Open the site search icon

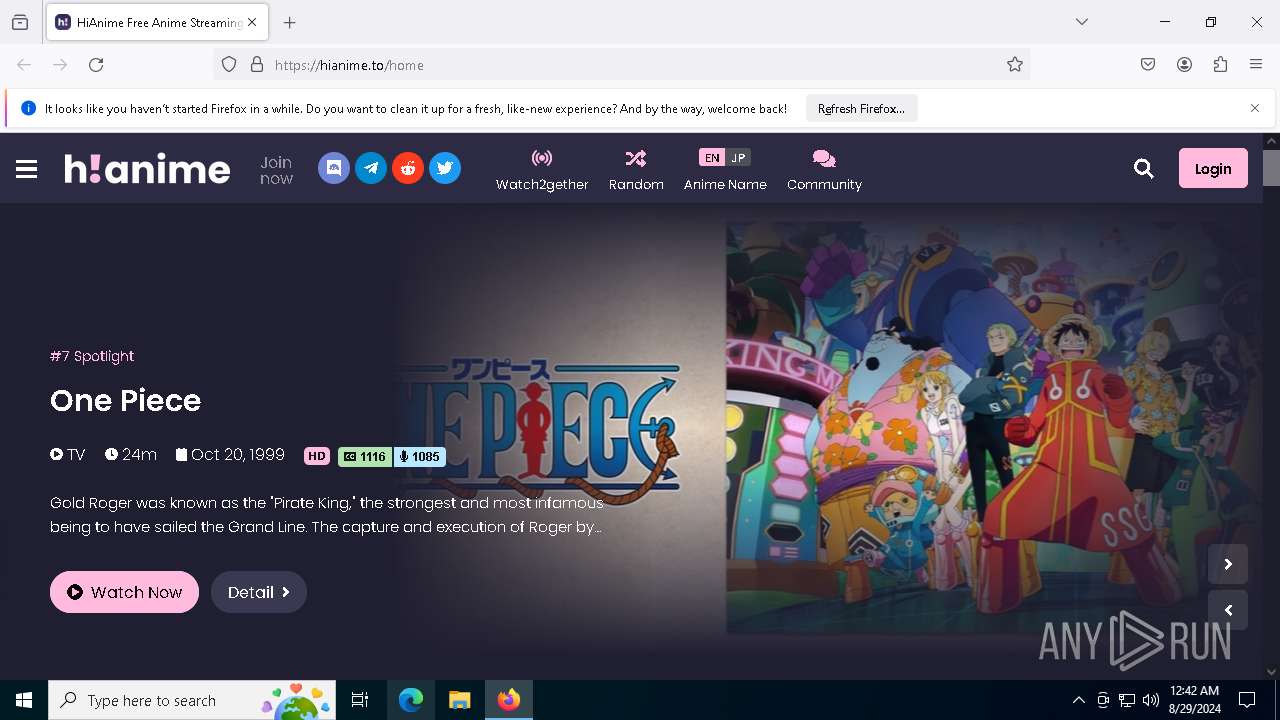(1144, 169)
